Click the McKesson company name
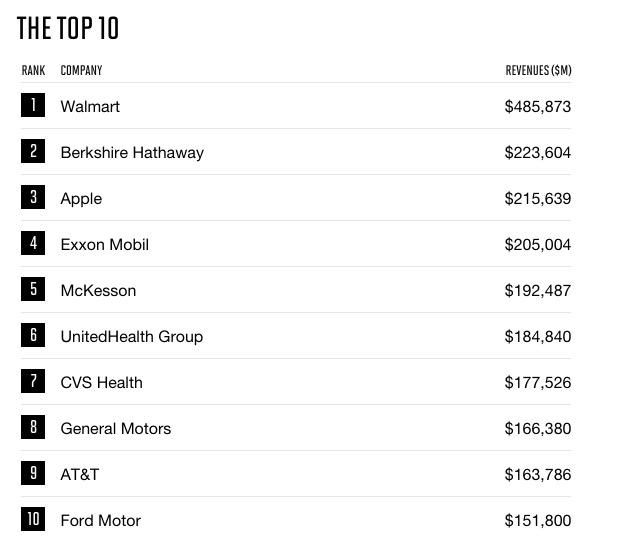Viewport: 618px width, 548px height. (98, 290)
